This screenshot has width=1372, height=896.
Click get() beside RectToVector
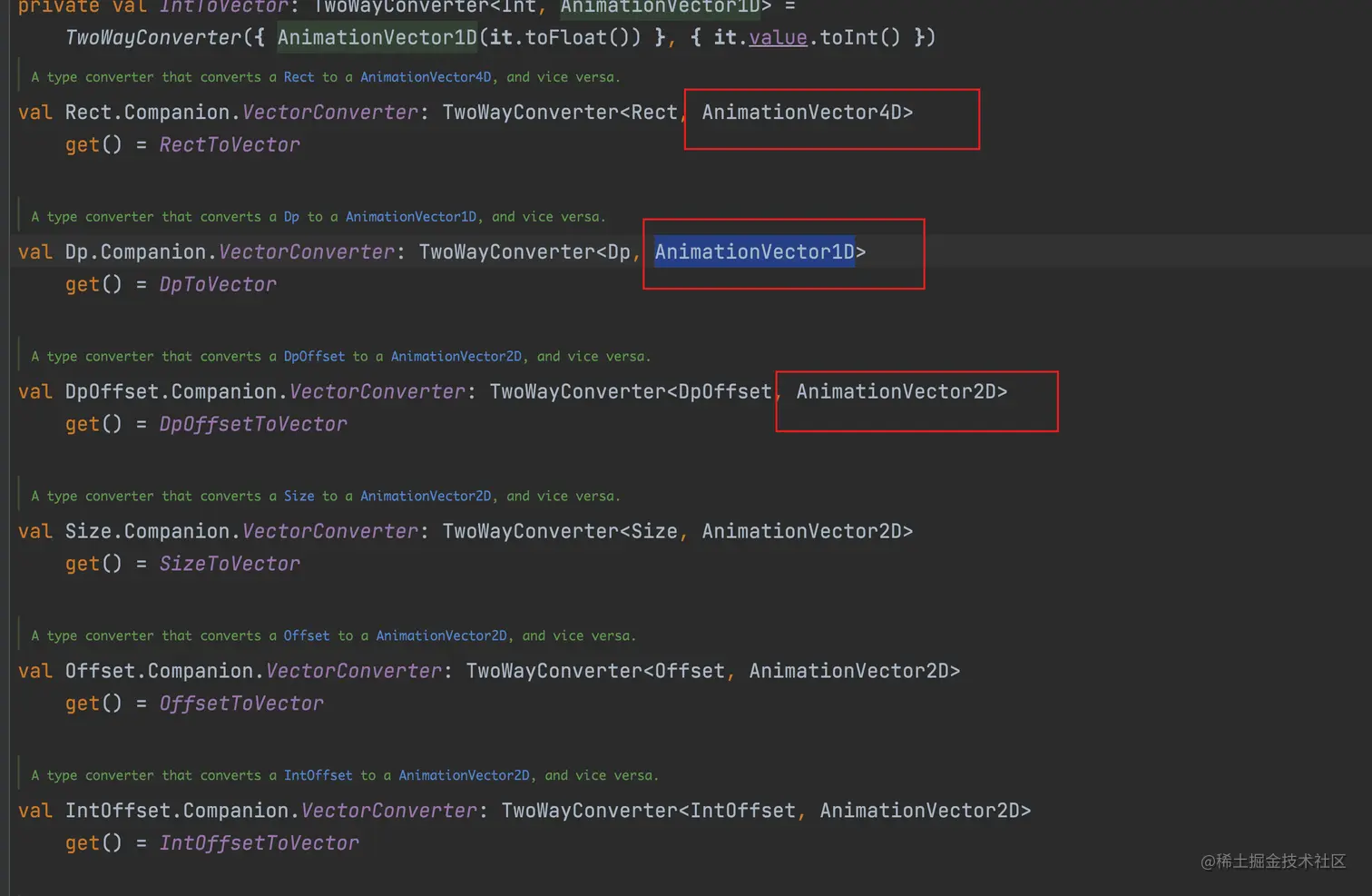click(x=93, y=145)
